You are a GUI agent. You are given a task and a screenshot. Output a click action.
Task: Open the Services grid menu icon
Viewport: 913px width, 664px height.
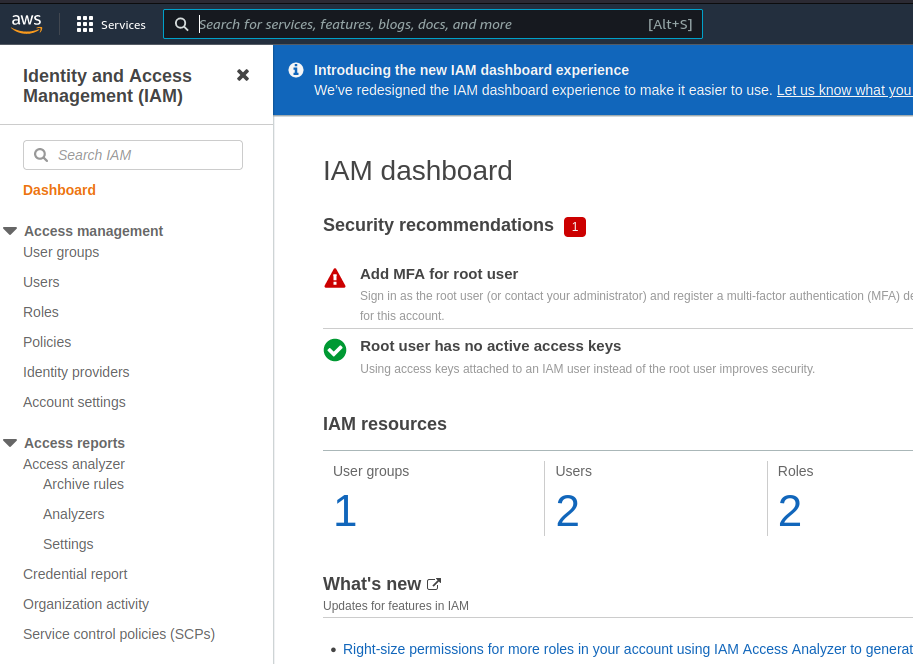tap(84, 24)
